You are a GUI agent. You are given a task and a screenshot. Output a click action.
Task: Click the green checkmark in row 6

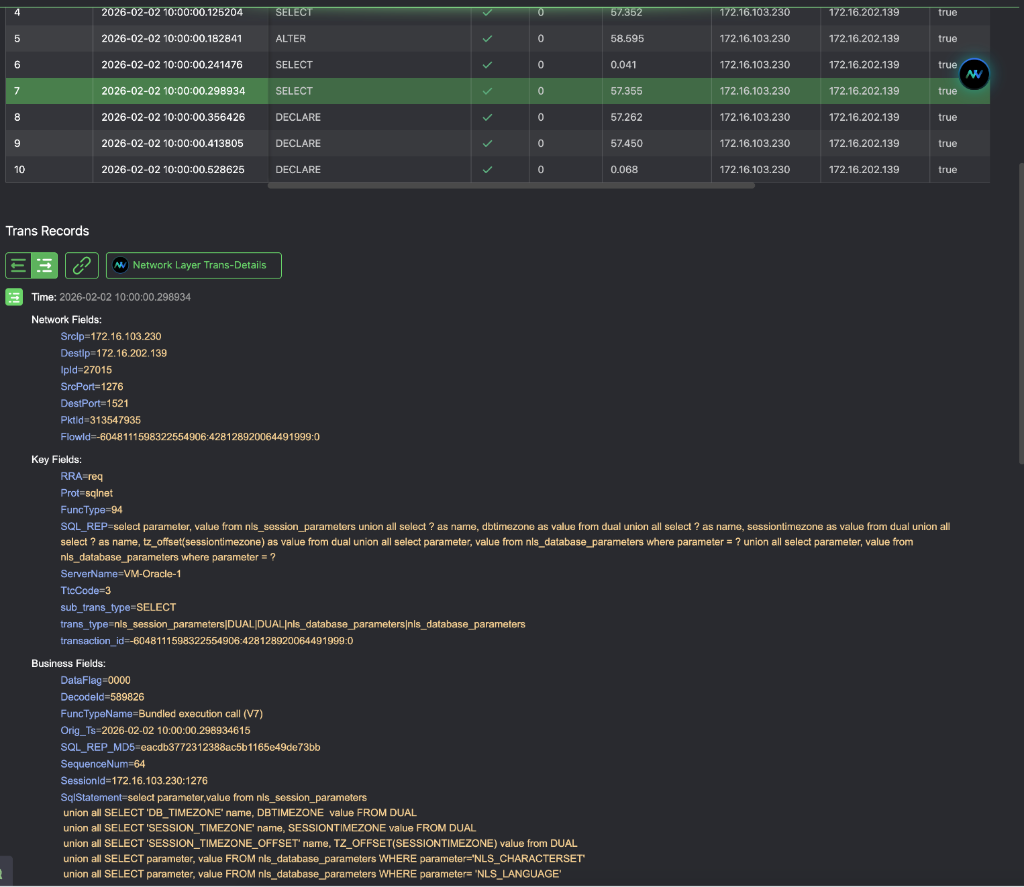pyautogui.click(x=487, y=65)
